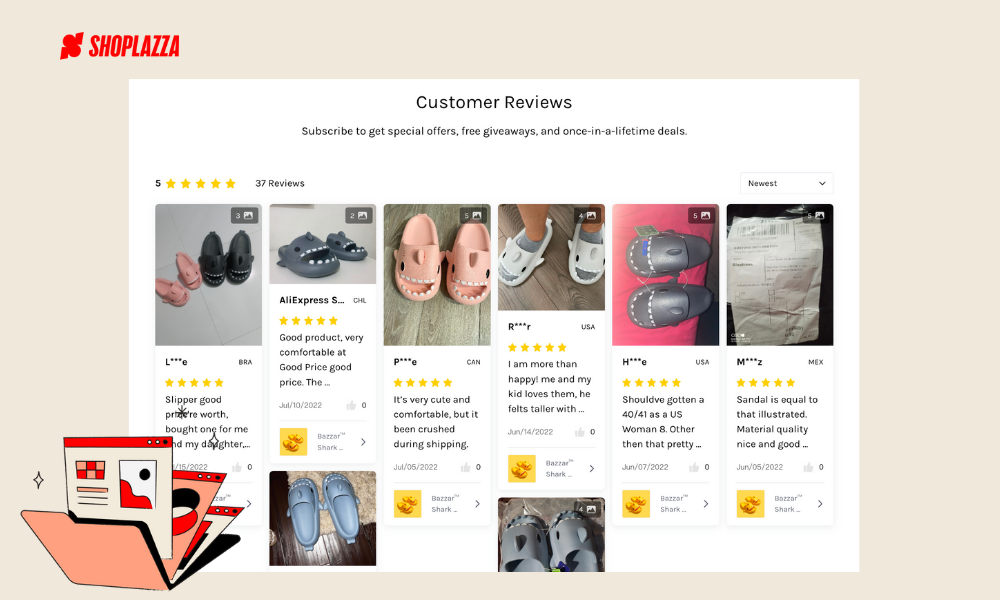Click image count icon on receipt photo
The image size is (1000, 600).
pyautogui.click(x=816, y=215)
